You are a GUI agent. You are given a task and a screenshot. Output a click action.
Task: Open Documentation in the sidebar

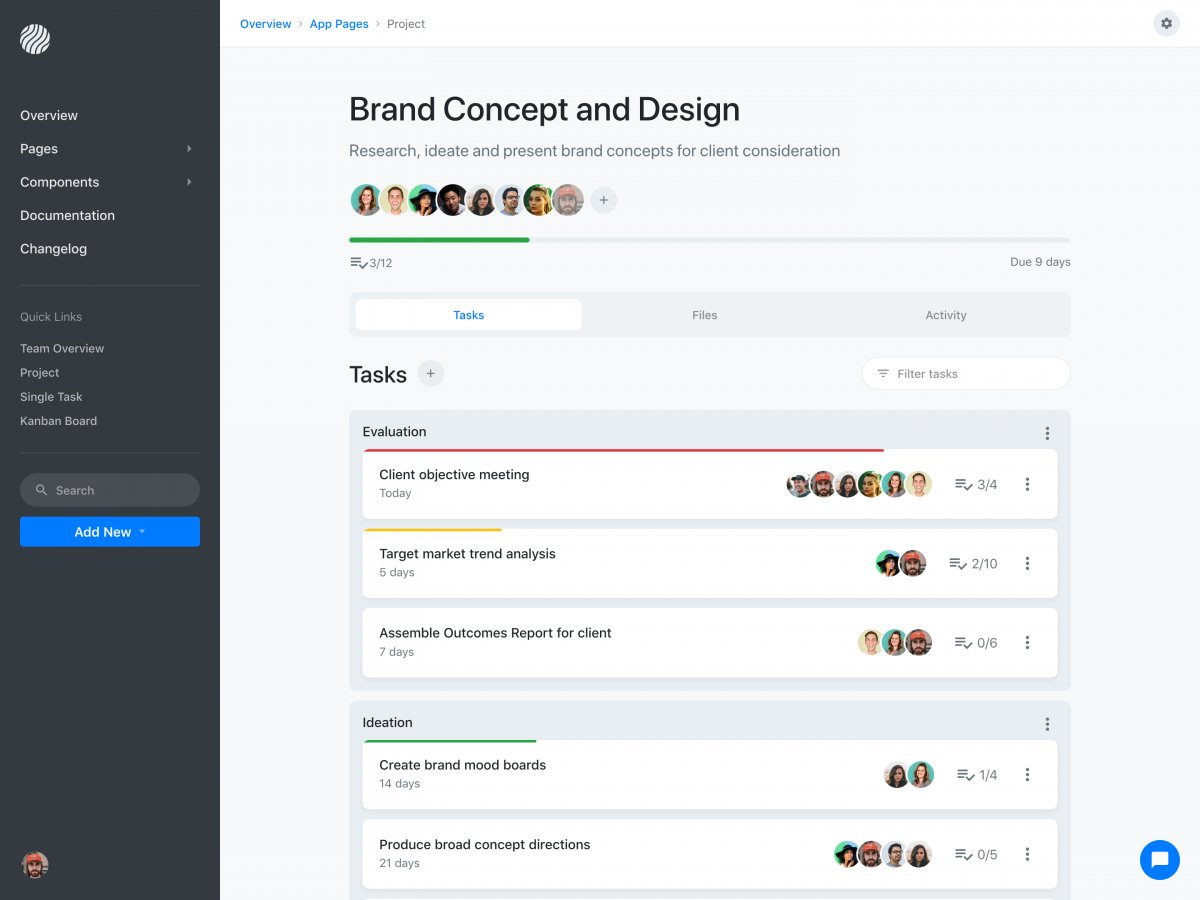pos(67,215)
